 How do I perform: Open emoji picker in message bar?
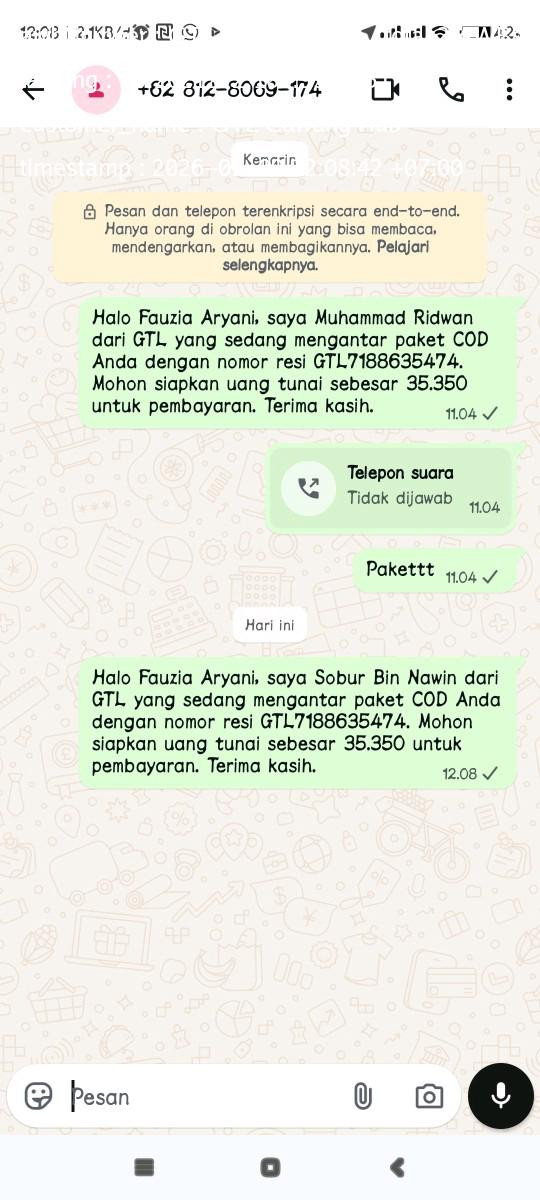(x=38, y=1096)
